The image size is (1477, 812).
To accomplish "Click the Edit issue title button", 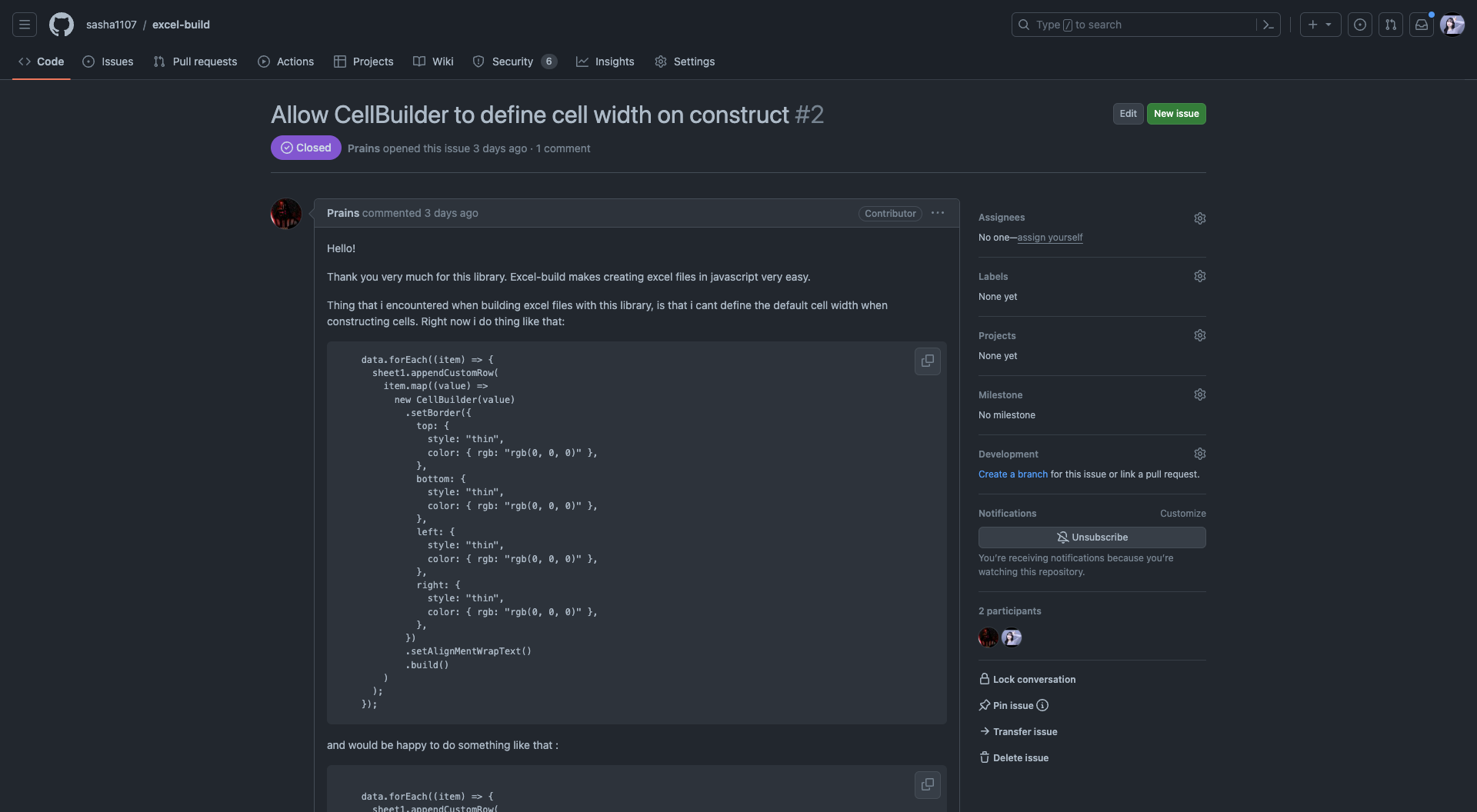I will [1128, 114].
